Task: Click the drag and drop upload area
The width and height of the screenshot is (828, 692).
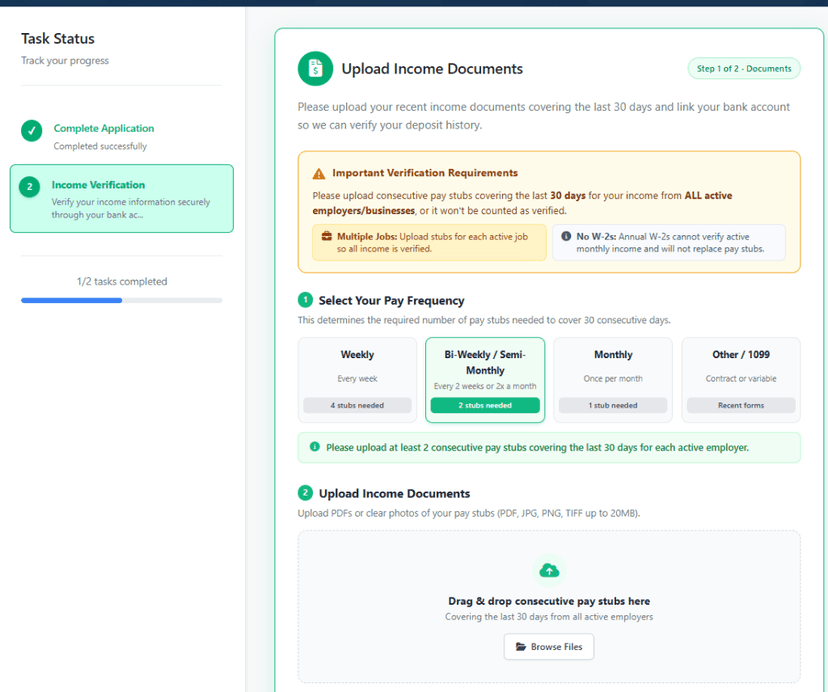Action: [x=549, y=606]
